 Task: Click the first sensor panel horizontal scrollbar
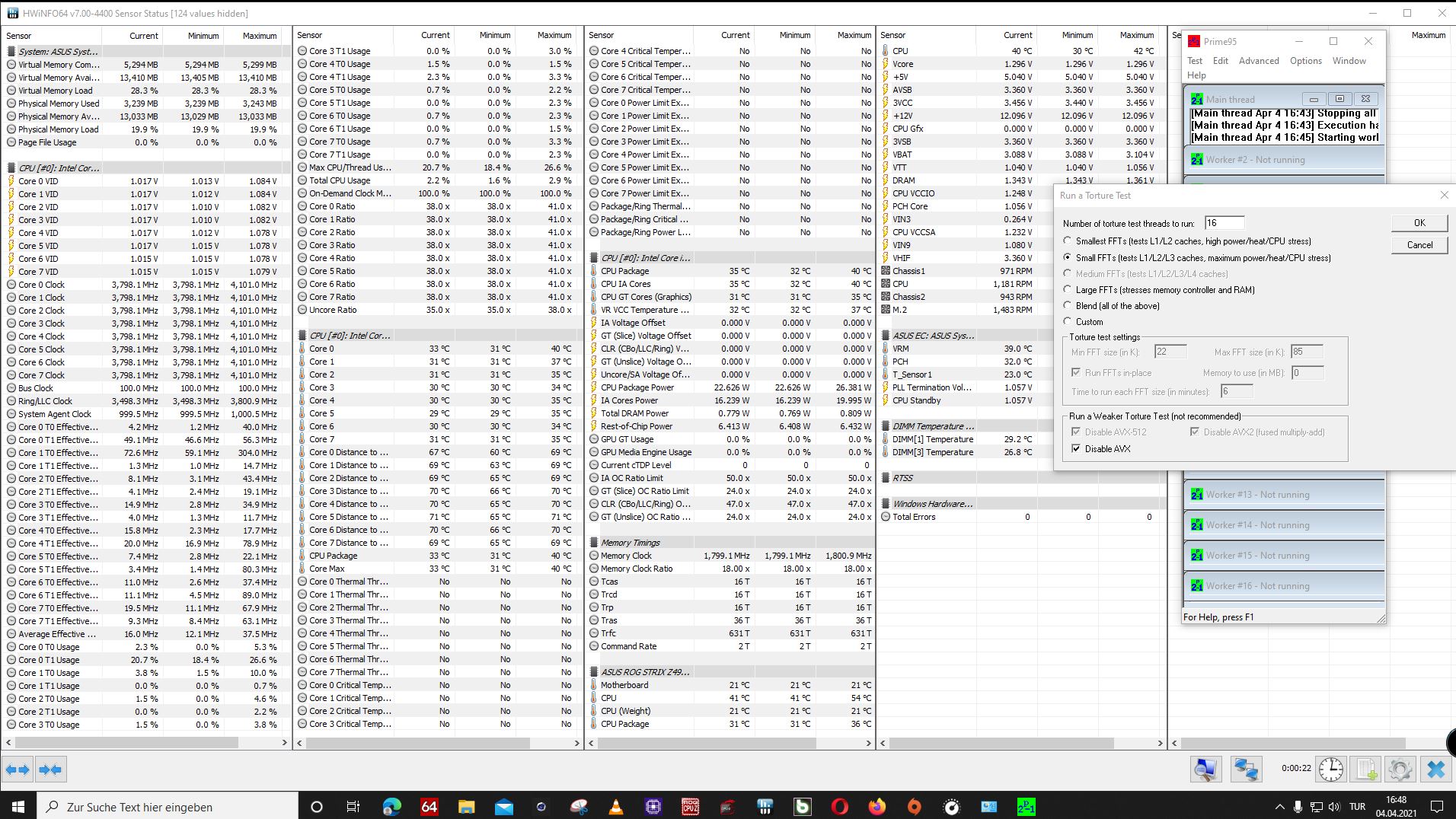(x=128, y=742)
